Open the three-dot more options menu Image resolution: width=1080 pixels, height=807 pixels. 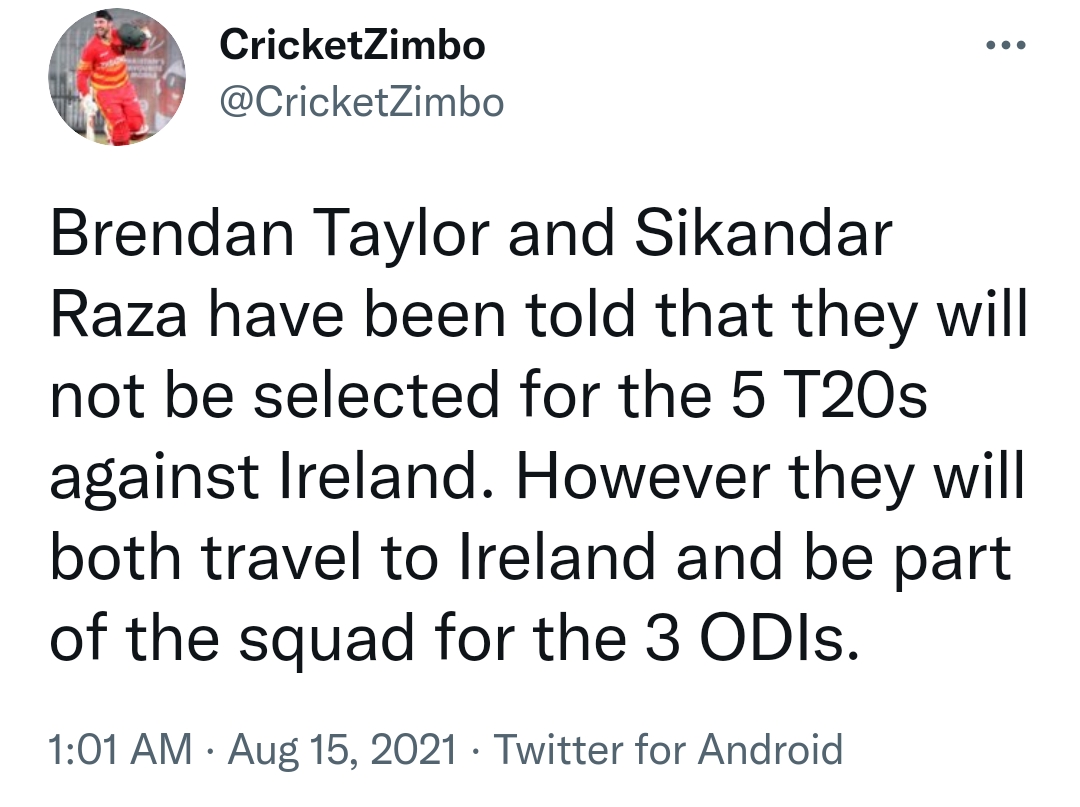pos(1006,45)
